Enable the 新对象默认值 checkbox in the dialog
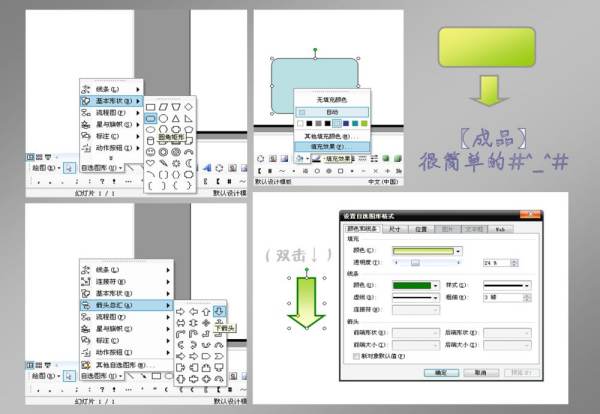Screen dimensions: 600x414 (356, 356)
